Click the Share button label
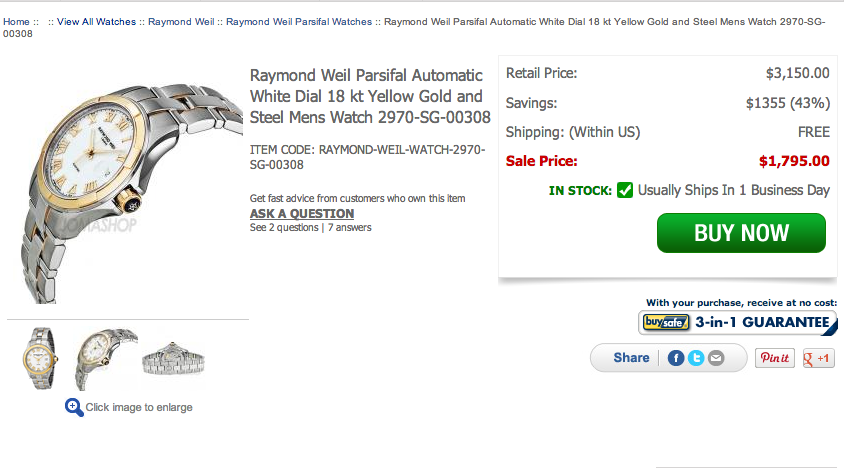The height and width of the screenshot is (468, 853). (x=631, y=358)
